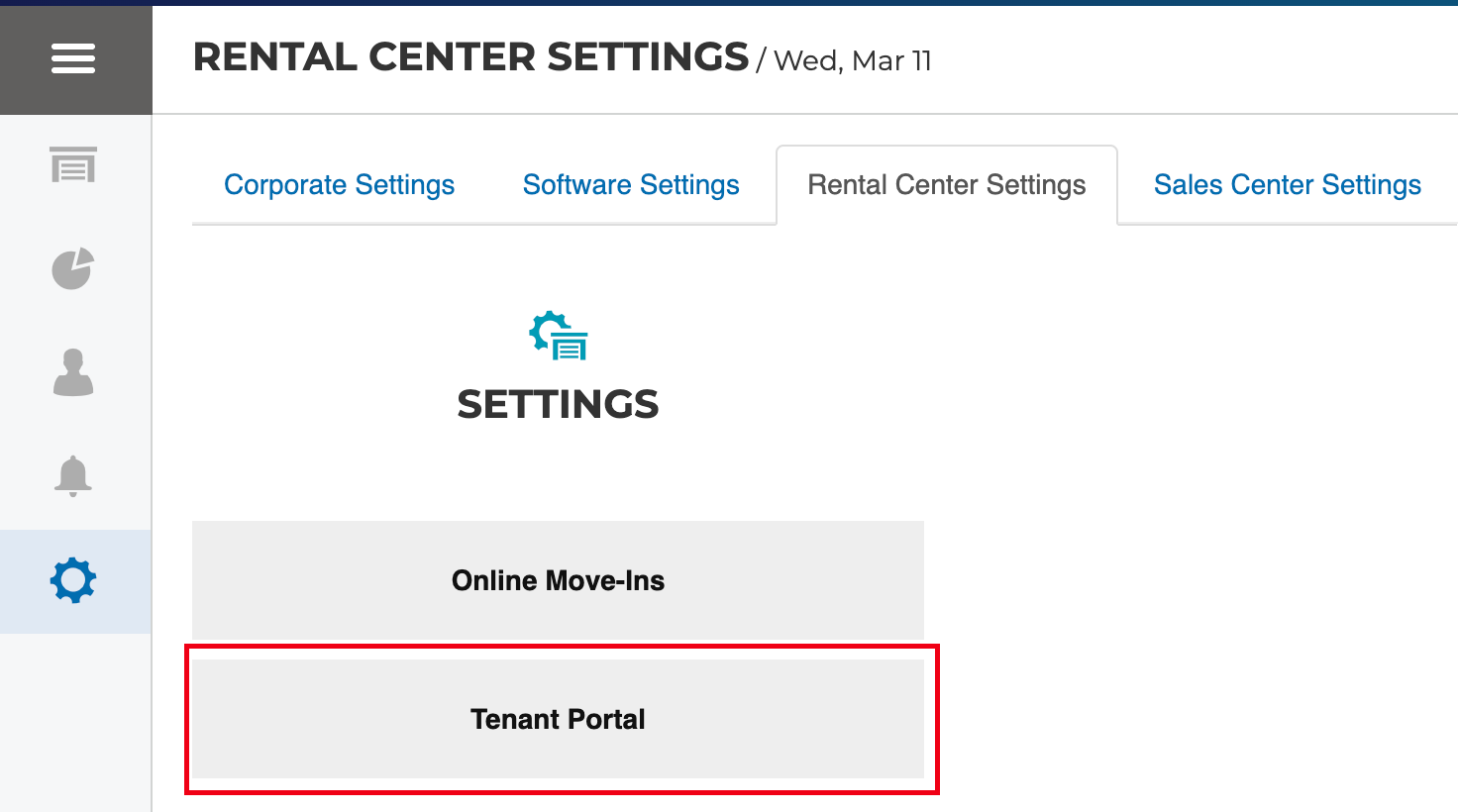Click the SETTINGS section heading
Image resolution: width=1458 pixels, height=812 pixels.
click(558, 404)
